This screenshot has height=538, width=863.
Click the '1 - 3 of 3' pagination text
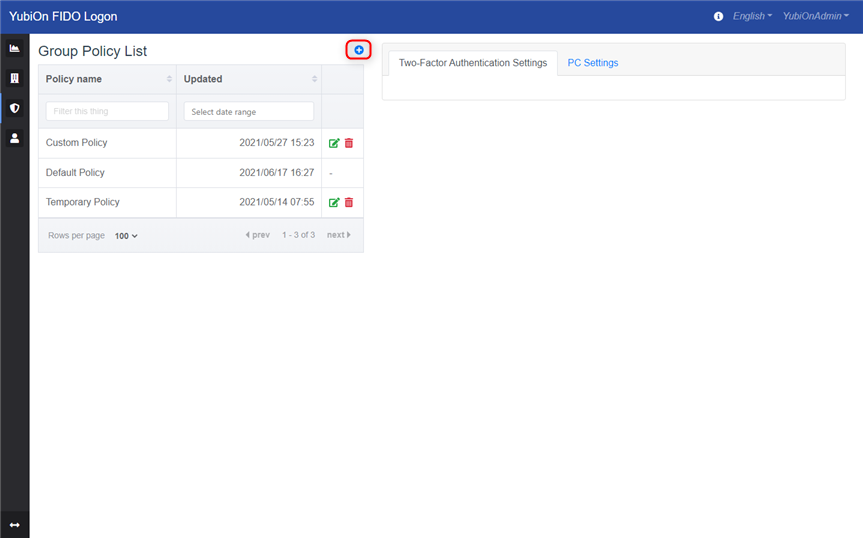[298, 235]
